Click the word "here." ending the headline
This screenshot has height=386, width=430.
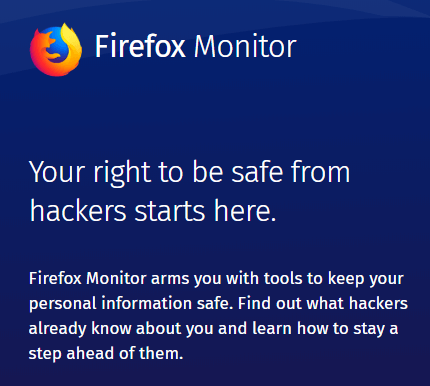point(245,210)
